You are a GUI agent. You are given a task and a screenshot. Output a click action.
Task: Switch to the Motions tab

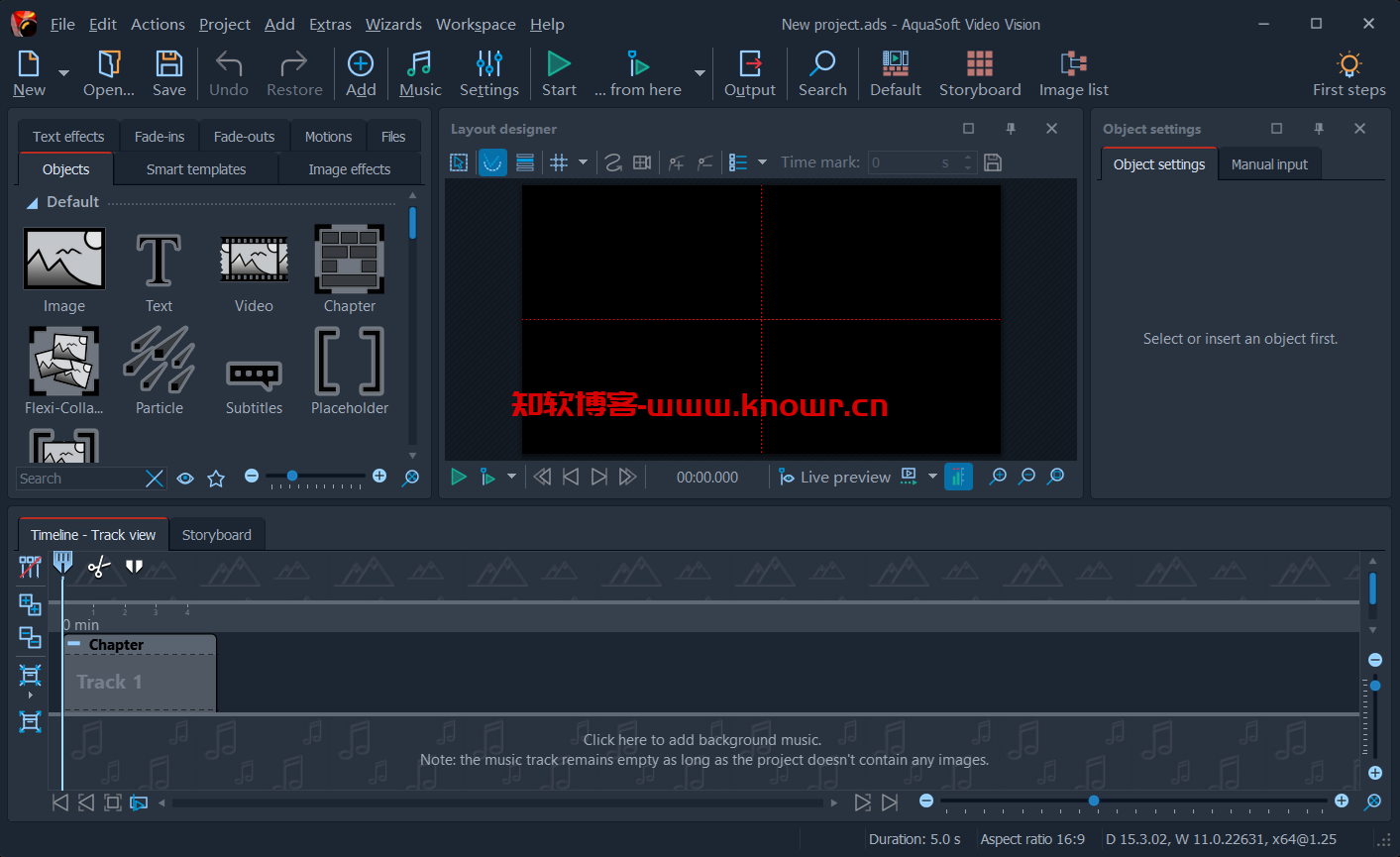[328, 137]
